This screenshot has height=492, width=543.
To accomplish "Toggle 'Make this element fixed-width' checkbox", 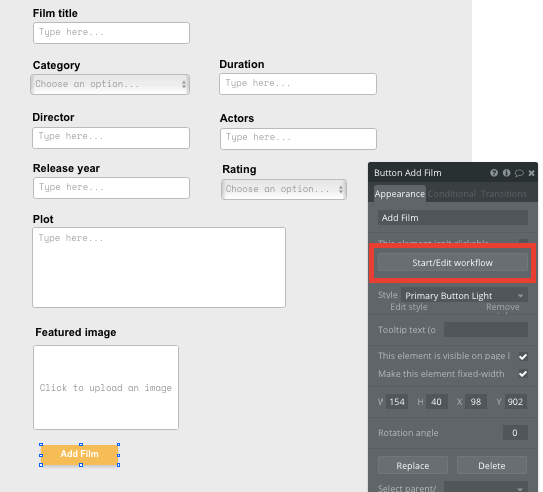I will [x=523, y=374].
